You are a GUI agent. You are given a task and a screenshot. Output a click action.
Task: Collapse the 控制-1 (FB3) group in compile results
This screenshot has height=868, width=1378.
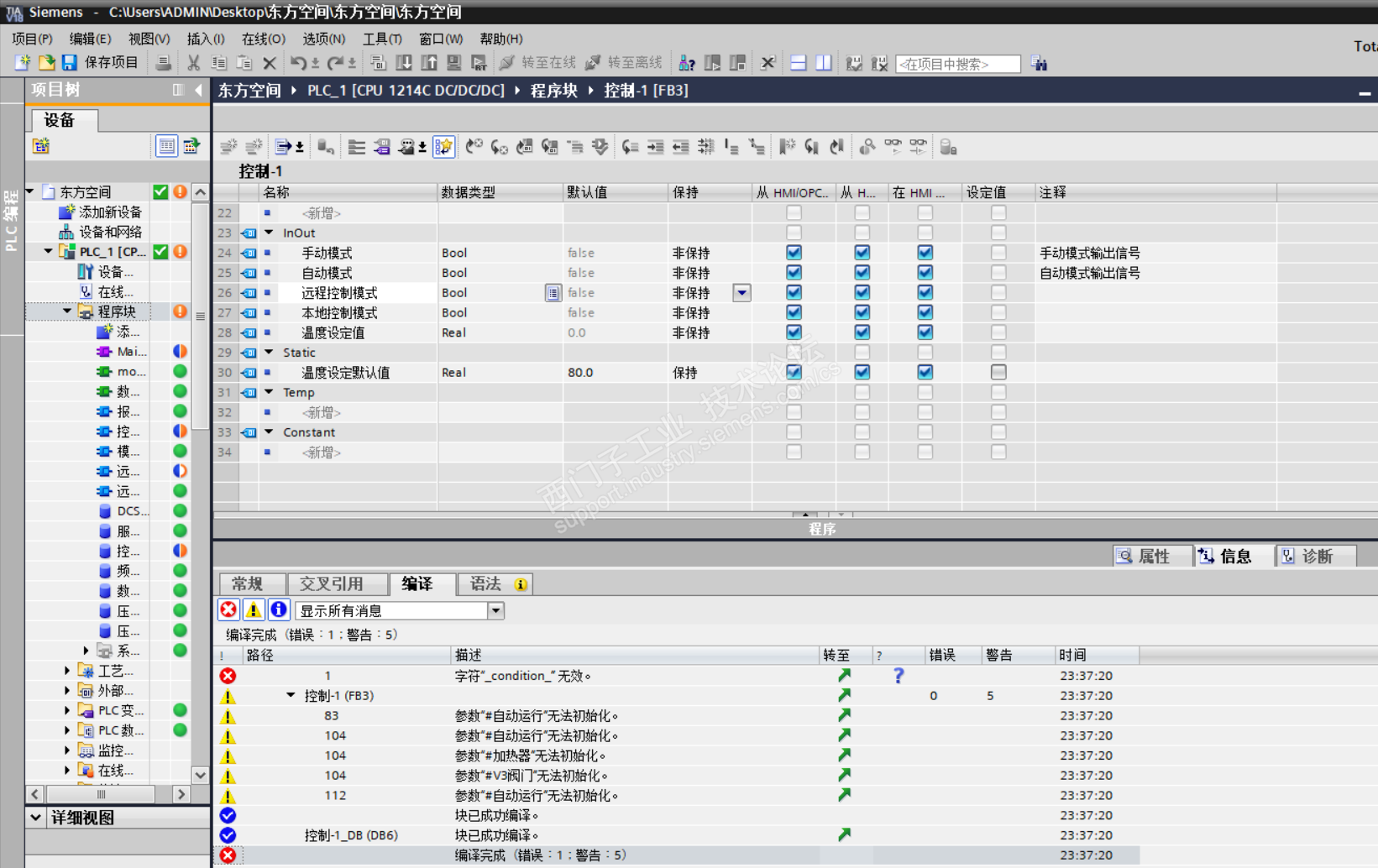pos(291,695)
